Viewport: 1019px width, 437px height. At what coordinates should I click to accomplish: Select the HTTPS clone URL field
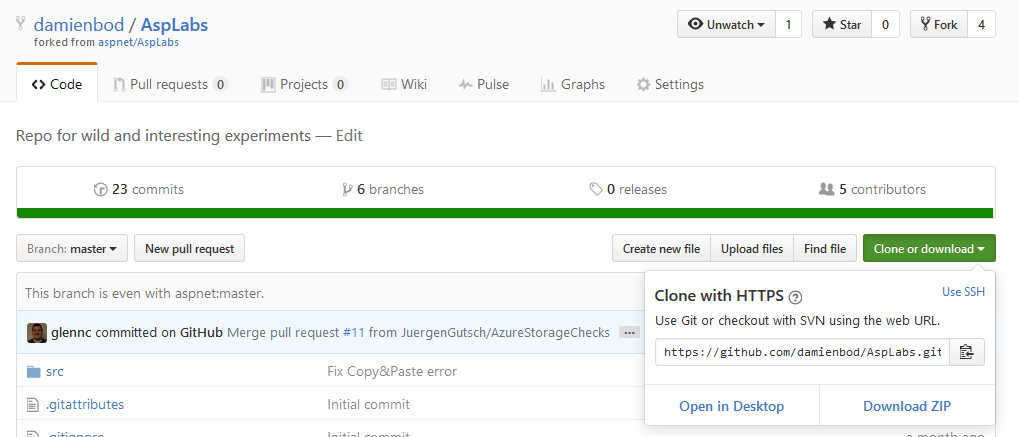coord(802,352)
